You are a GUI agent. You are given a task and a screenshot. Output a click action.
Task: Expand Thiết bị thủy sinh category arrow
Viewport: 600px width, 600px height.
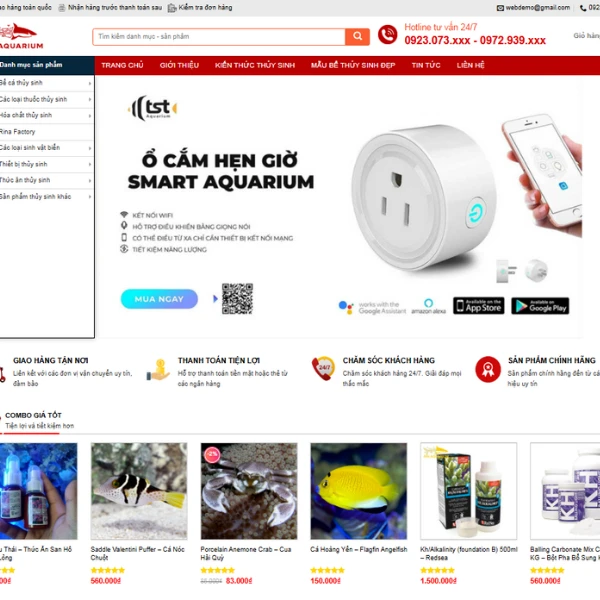coord(90,165)
